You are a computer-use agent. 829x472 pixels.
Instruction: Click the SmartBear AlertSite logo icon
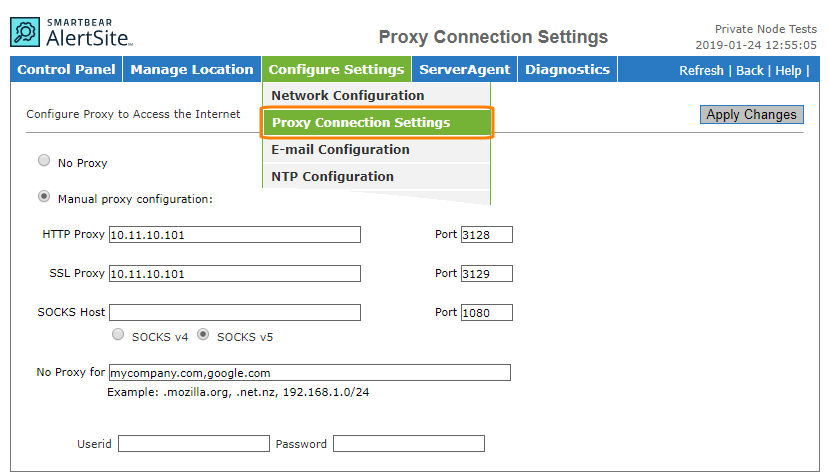25,32
